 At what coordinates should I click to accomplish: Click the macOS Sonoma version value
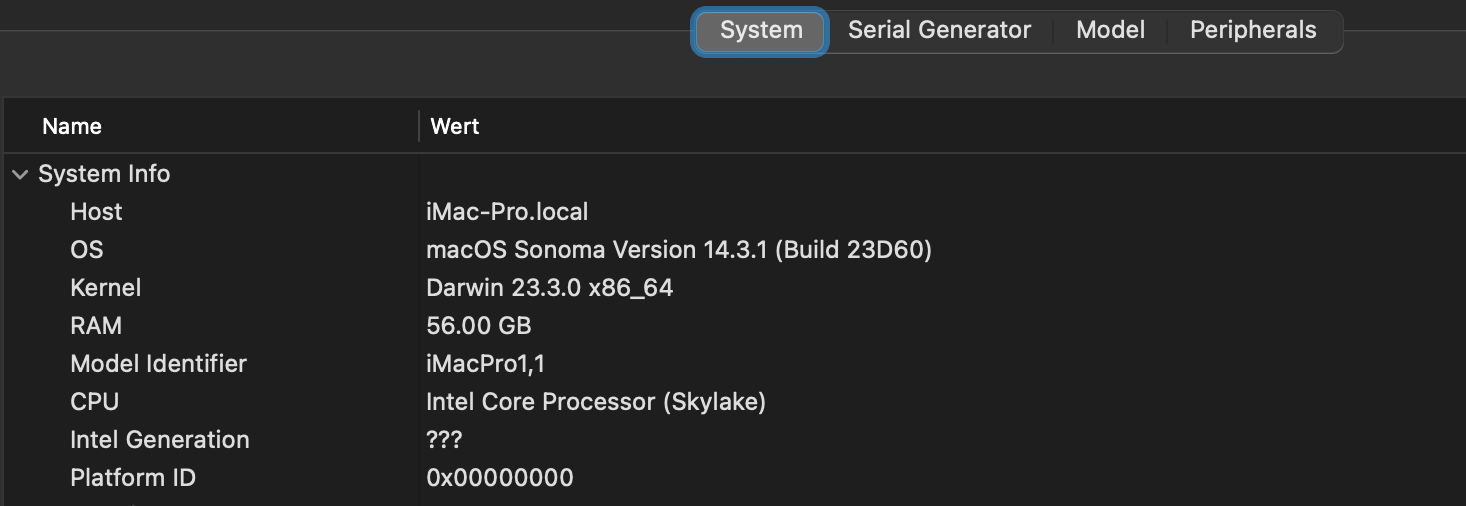pos(679,250)
